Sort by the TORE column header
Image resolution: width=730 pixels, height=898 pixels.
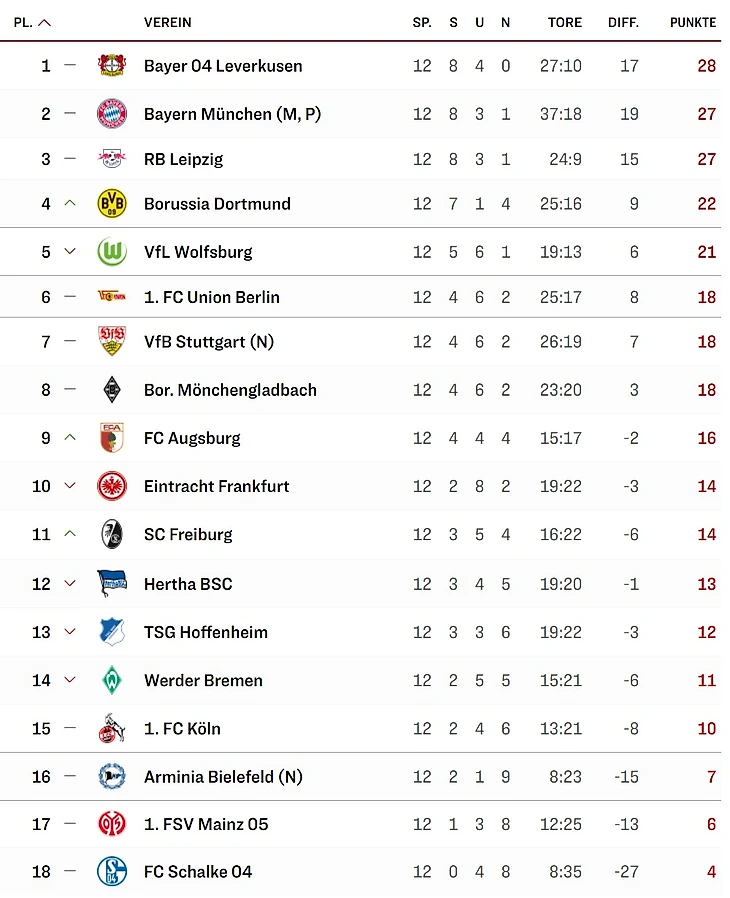(564, 22)
